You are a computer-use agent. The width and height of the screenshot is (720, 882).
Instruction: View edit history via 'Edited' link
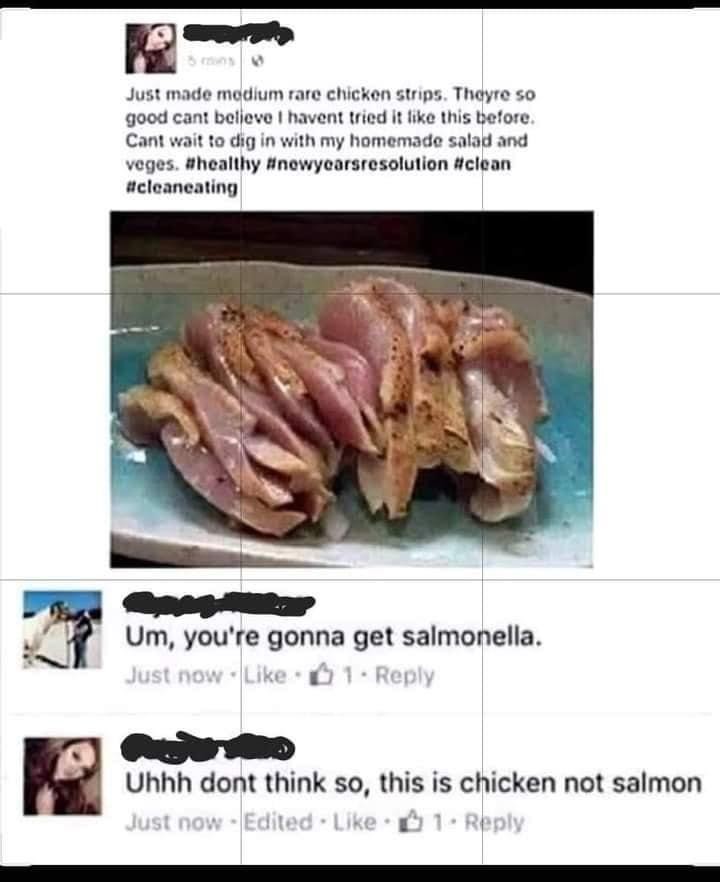pyautogui.click(x=278, y=822)
